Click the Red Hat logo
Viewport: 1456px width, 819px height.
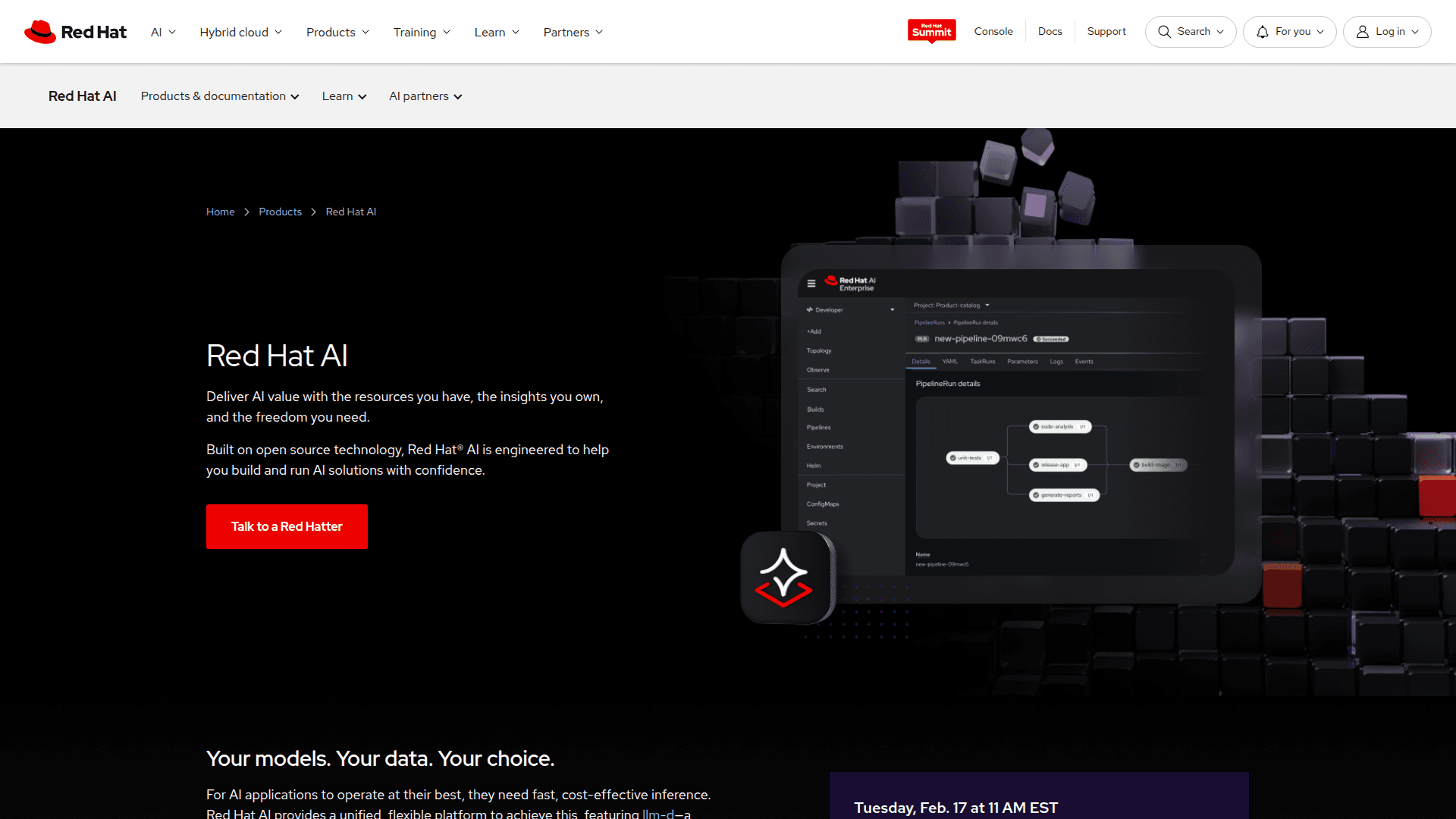coord(74,31)
